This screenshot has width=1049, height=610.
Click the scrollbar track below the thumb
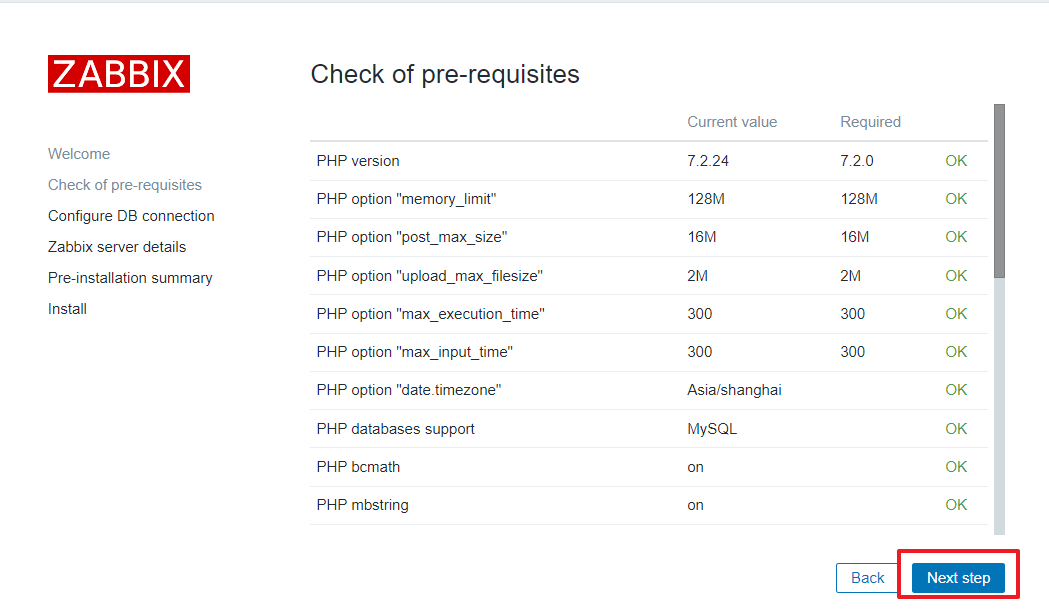[999, 400]
